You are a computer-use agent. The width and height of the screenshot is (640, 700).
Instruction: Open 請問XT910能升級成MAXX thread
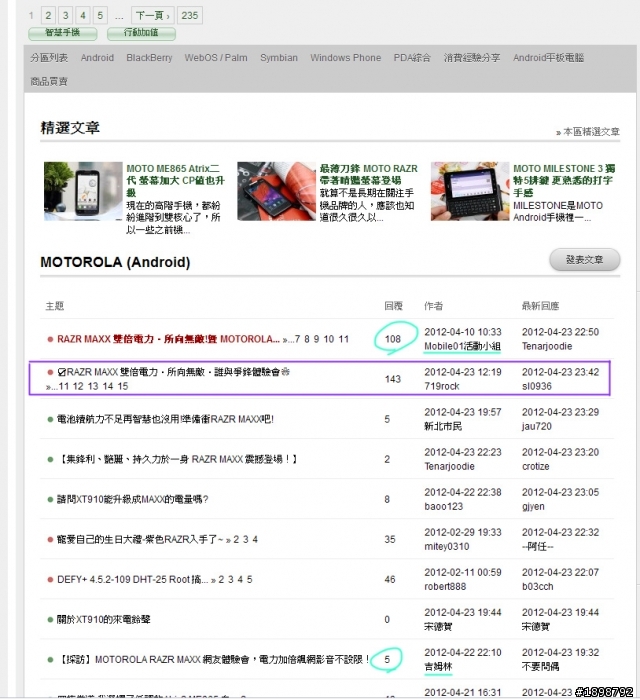pyautogui.click(x=133, y=500)
